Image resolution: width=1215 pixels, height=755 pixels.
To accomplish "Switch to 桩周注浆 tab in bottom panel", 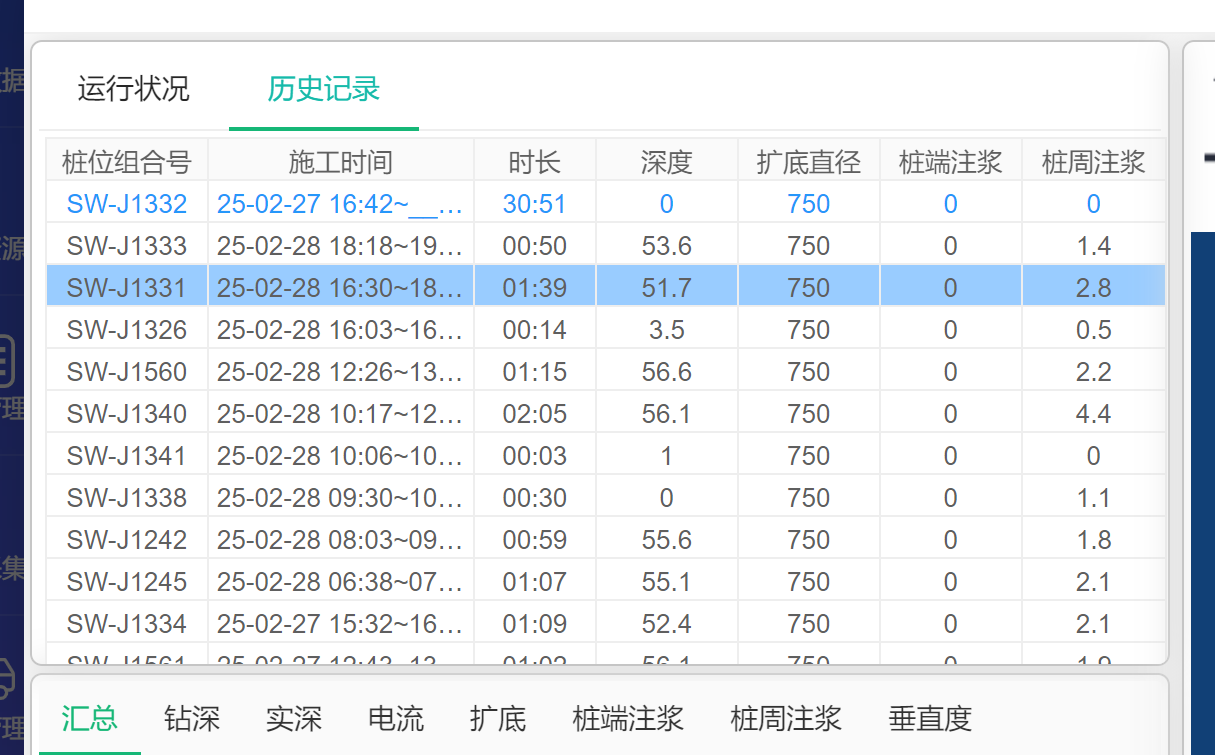I will tap(786, 718).
